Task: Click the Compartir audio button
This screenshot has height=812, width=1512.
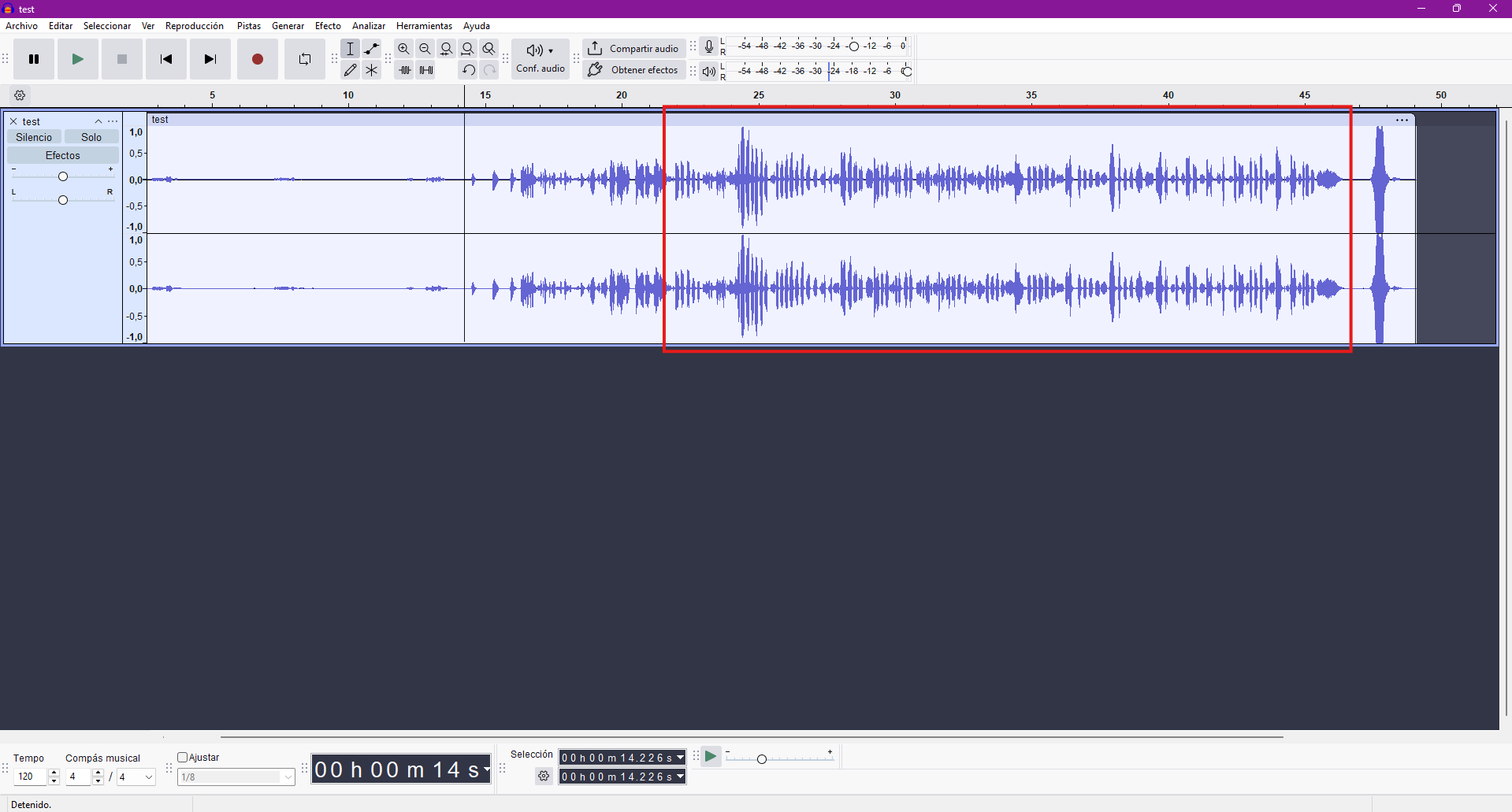Action: point(634,49)
